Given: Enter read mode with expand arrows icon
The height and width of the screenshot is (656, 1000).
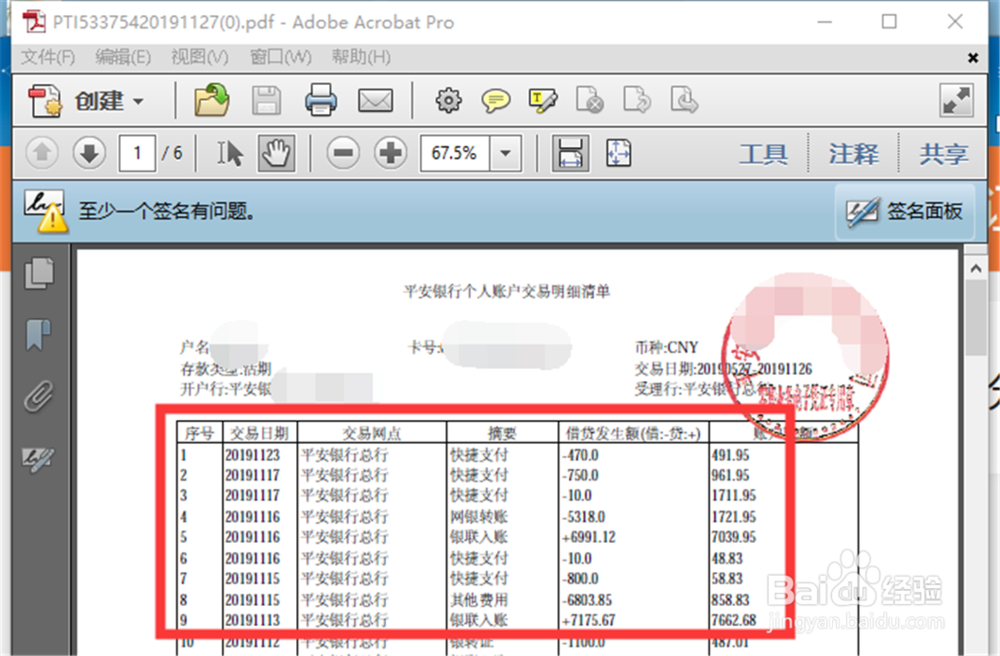Looking at the screenshot, I should tap(957, 101).
